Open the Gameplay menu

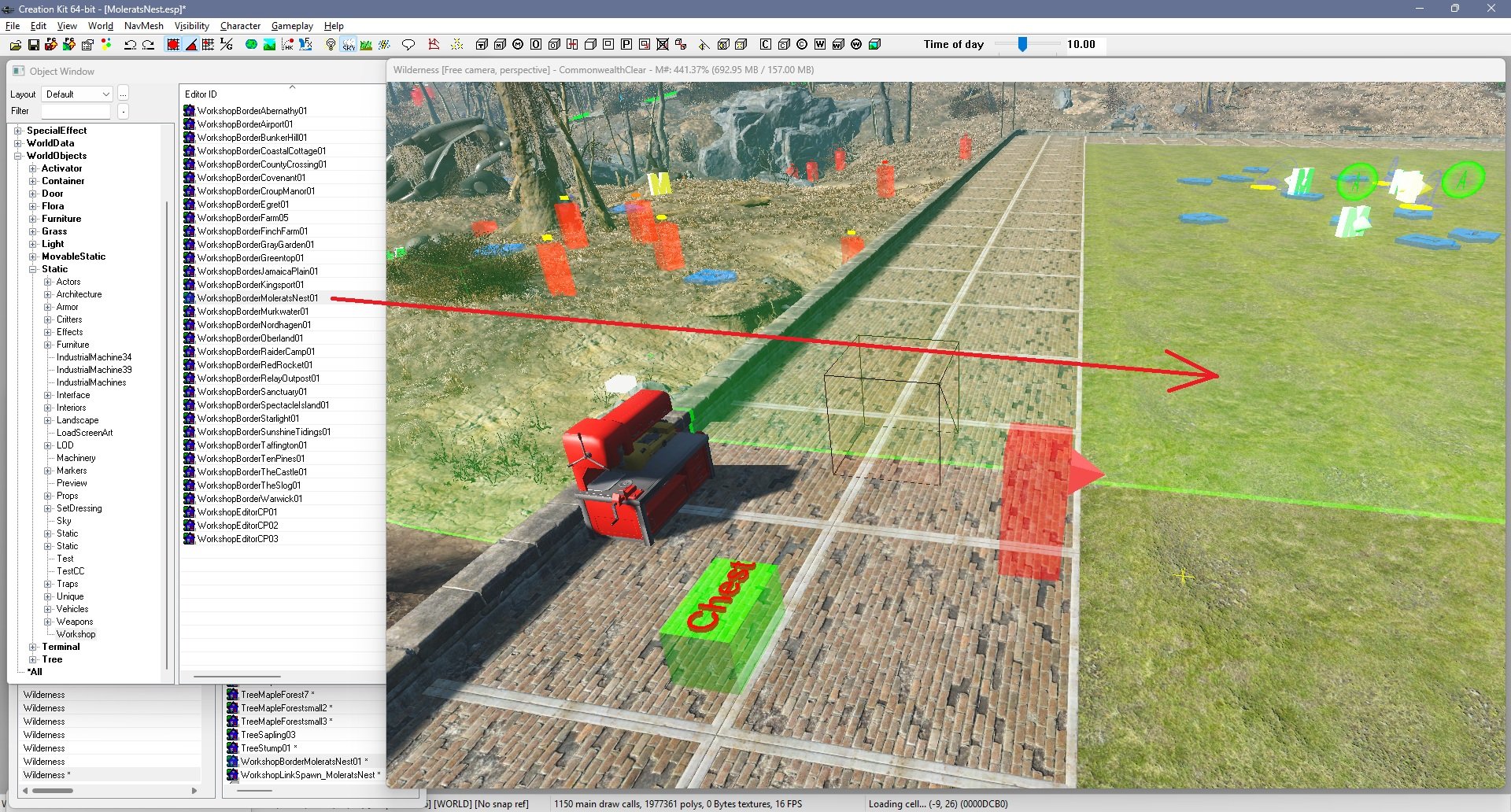pyautogui.click(x=292, y=26)
